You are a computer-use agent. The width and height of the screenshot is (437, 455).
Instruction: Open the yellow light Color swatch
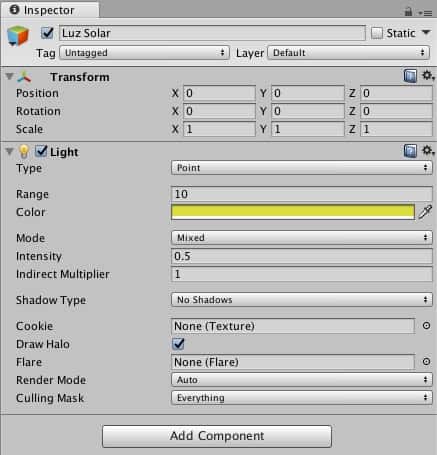pos(293,212)
